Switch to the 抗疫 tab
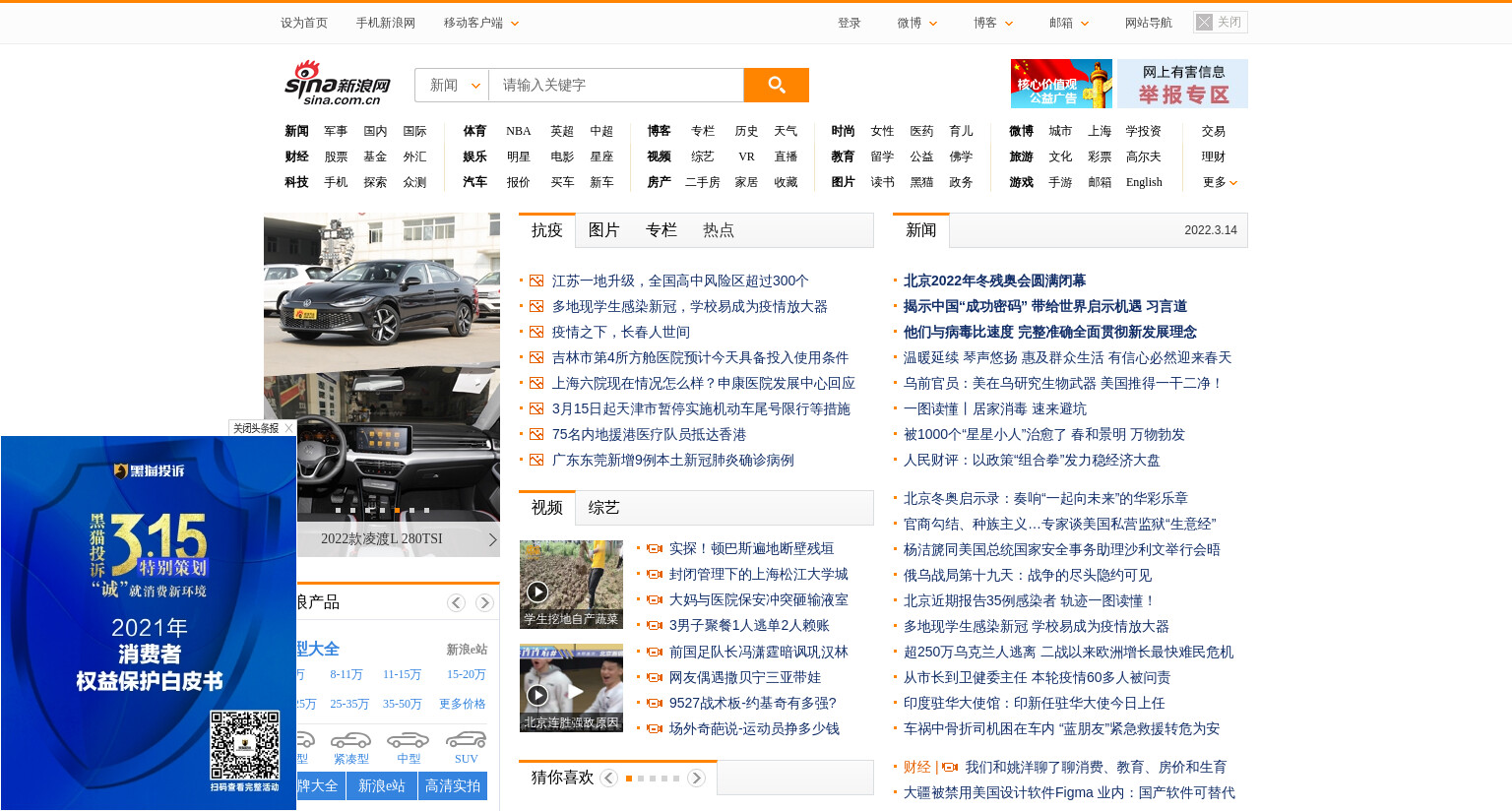The width and height of the screenshot is (1512, 811). click(547, 230)
